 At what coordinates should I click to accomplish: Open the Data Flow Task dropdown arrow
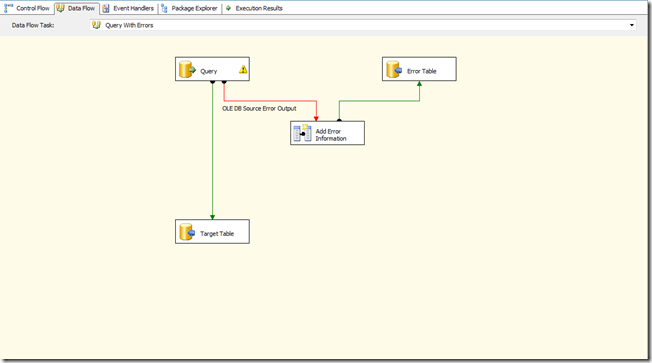coord(632,25)
